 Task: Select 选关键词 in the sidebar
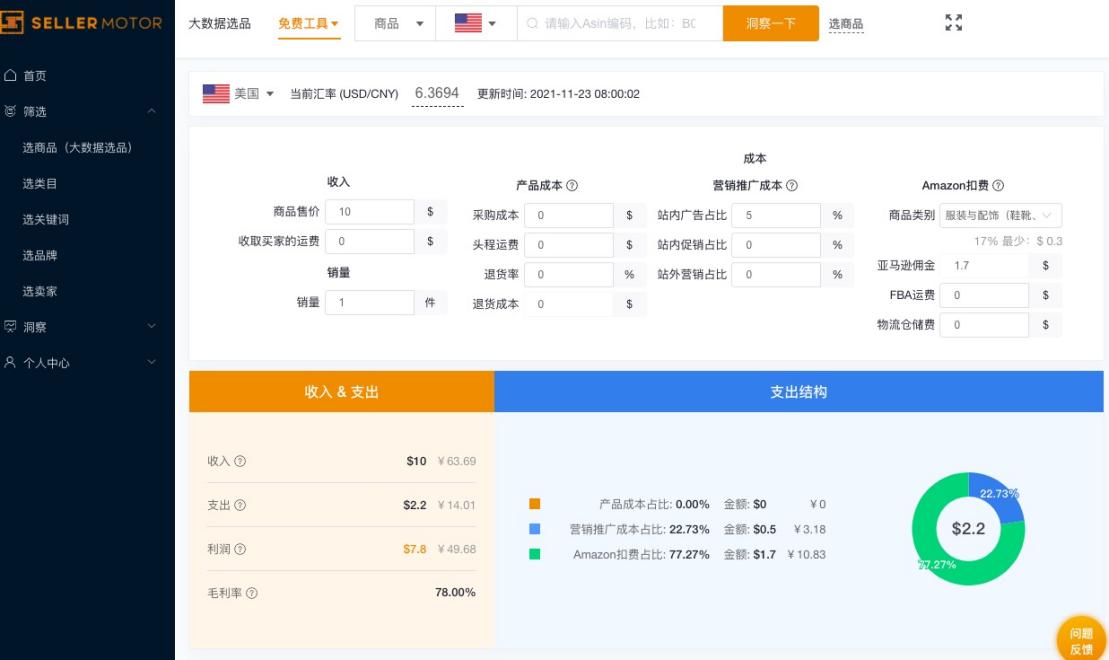click(46, 219)
